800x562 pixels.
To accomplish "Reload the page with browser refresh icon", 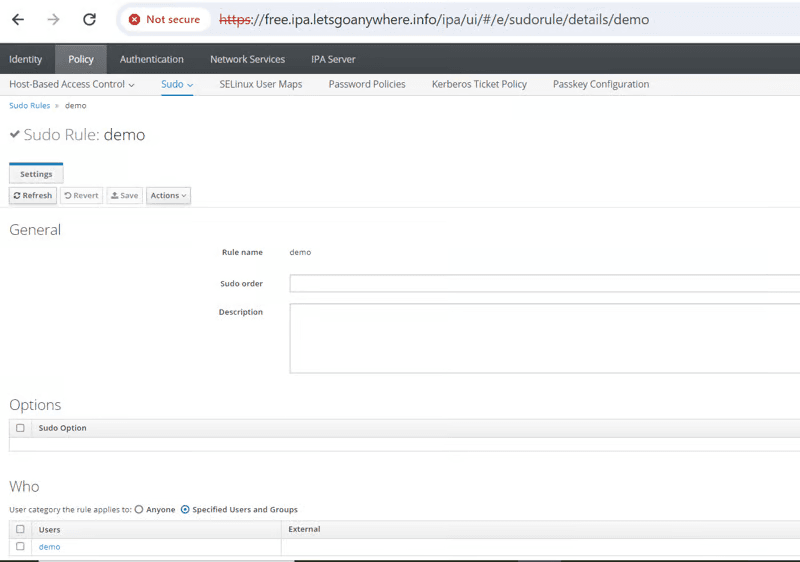I will [x=89, y=19].
